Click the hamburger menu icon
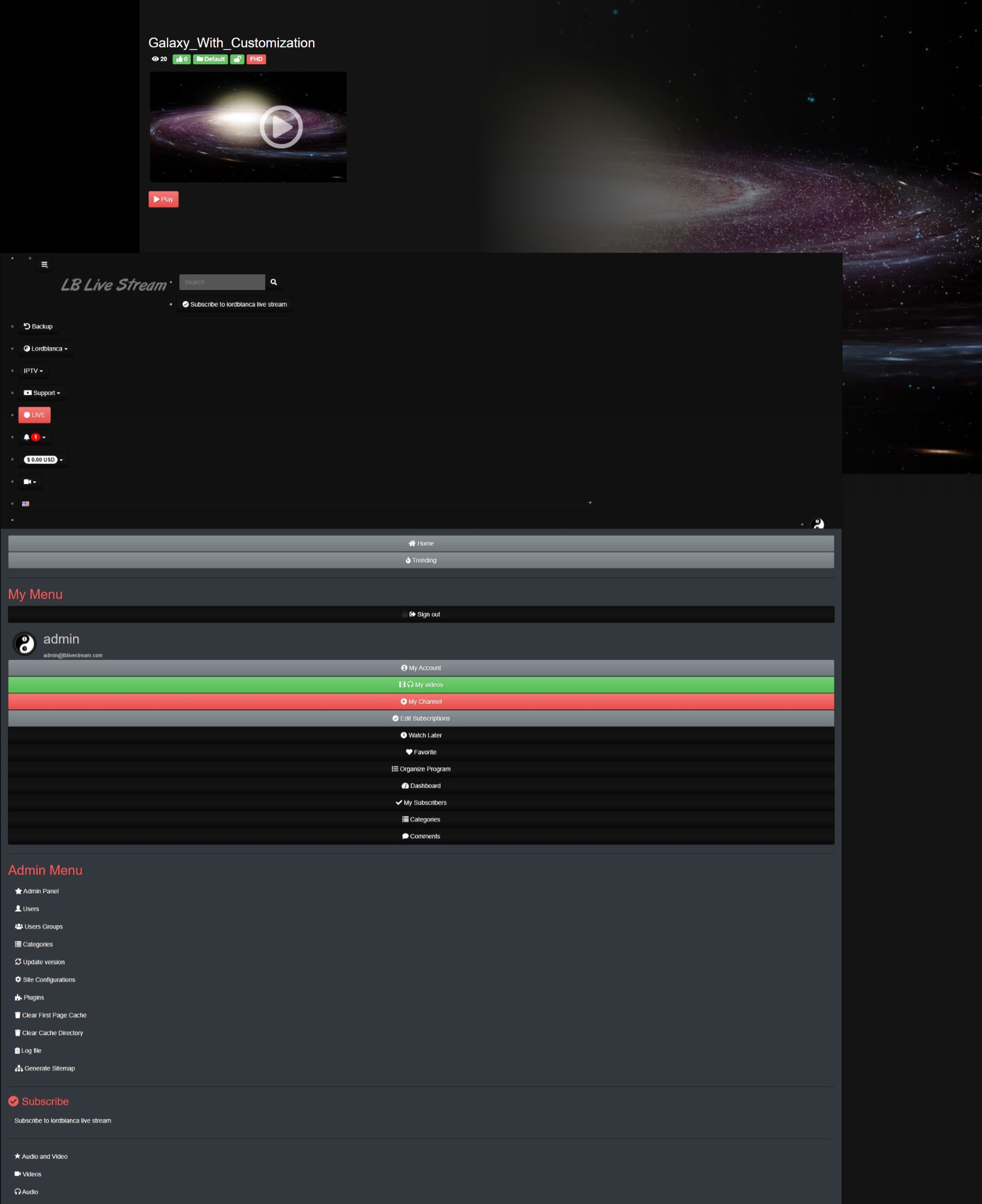The height and width of the screenshot is (1204, 982). point(44,264)
